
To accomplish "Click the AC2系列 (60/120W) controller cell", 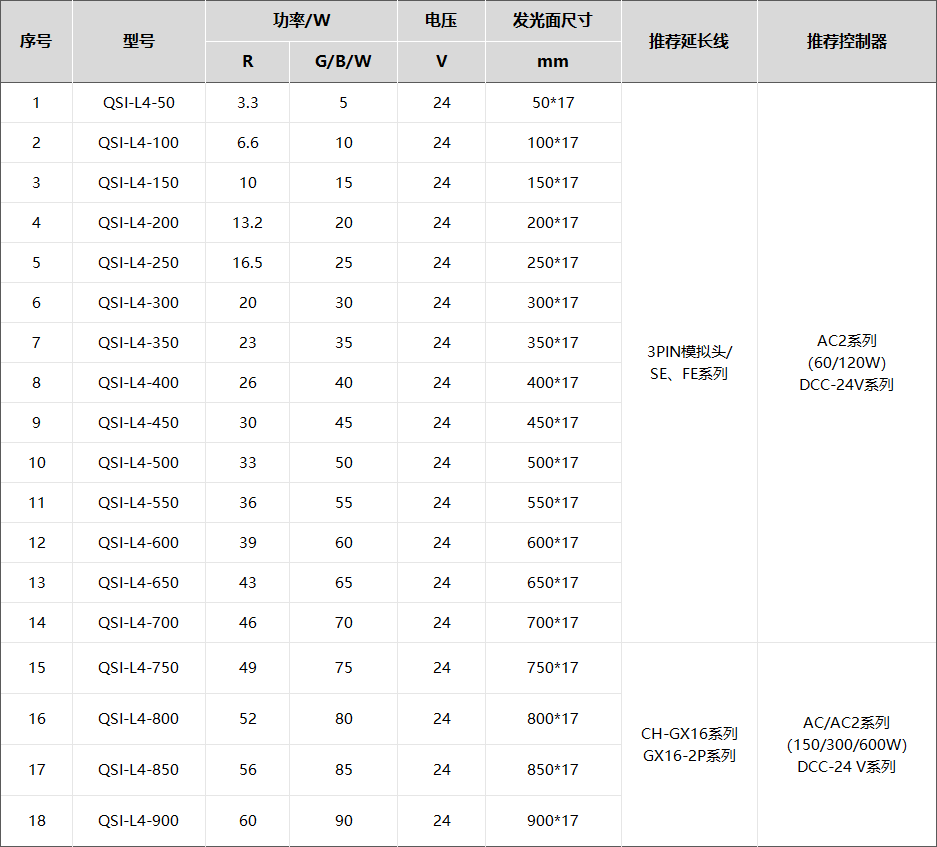I will (x=847, y=362).
